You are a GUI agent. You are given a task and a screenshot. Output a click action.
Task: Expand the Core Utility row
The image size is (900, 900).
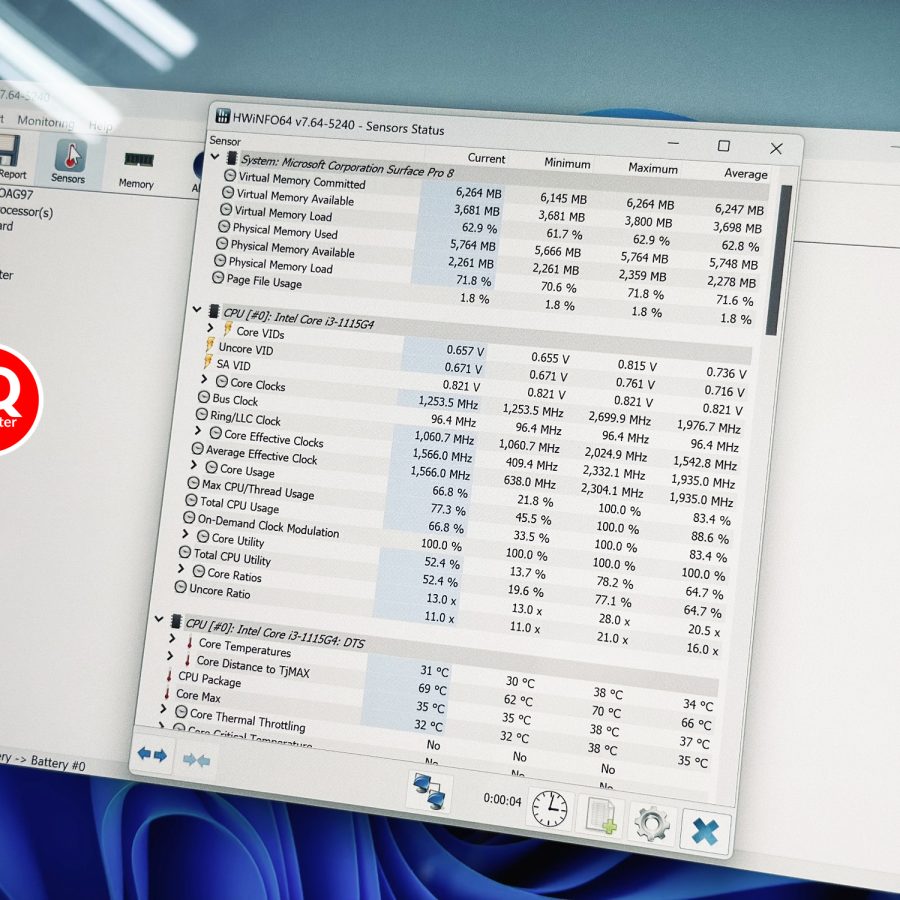[x=185, y=534]
